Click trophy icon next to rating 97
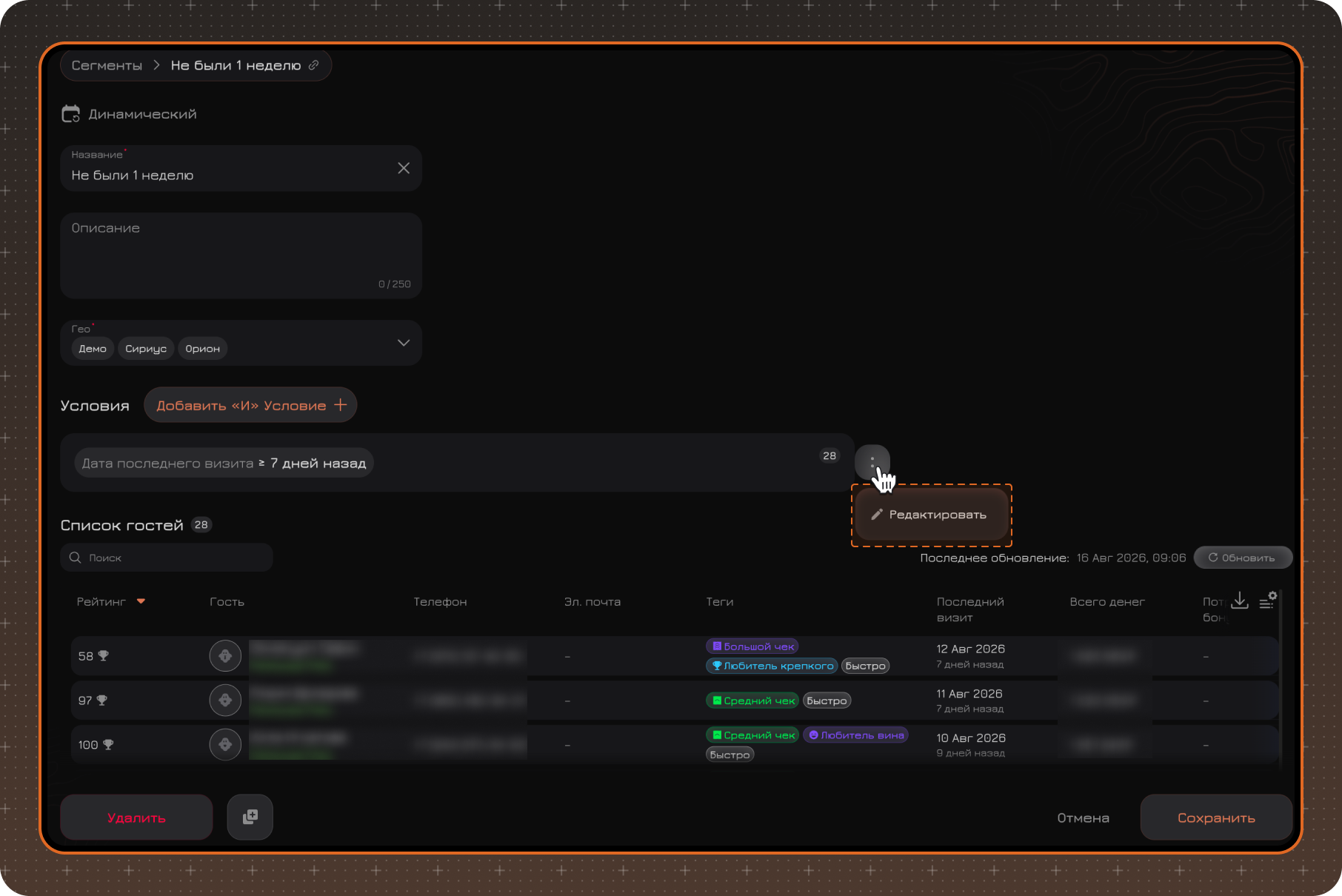Viewport: 1342px width, 896px height. (102, 700)
